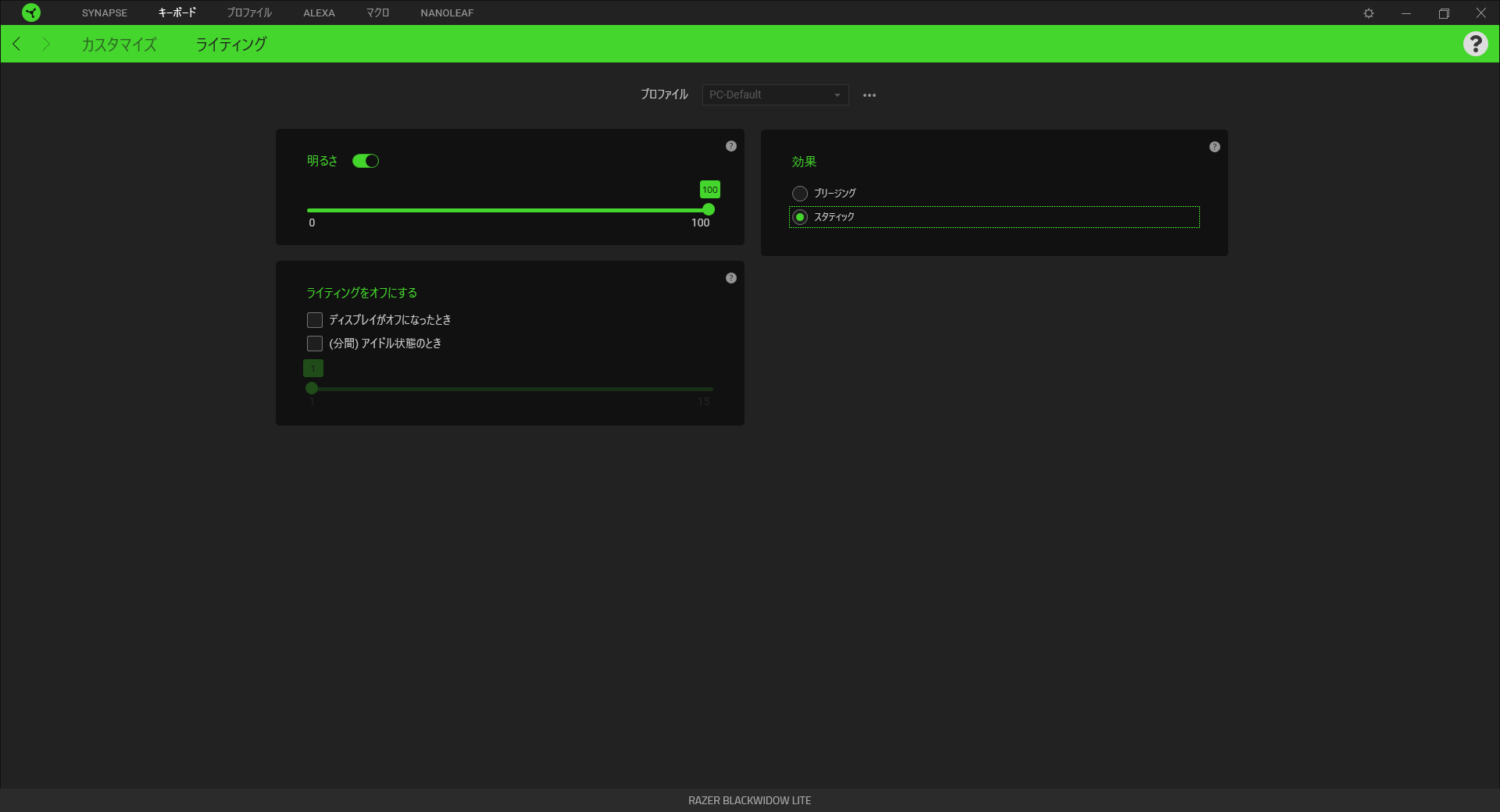Click the Razer logo icon

point(31,12)
